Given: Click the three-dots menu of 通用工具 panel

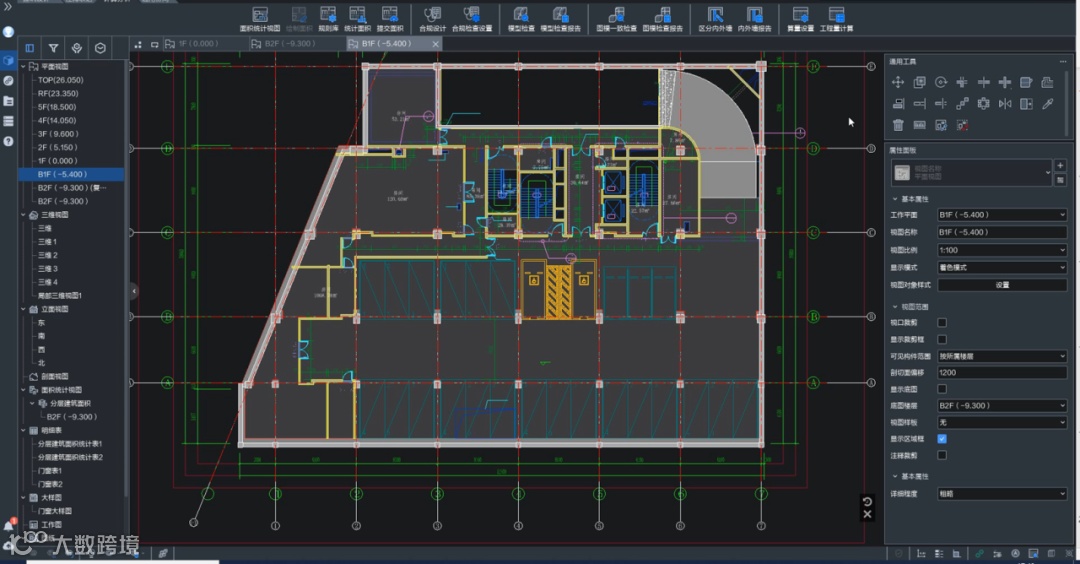Looking at the screenshot, I should pos(1063,61).
